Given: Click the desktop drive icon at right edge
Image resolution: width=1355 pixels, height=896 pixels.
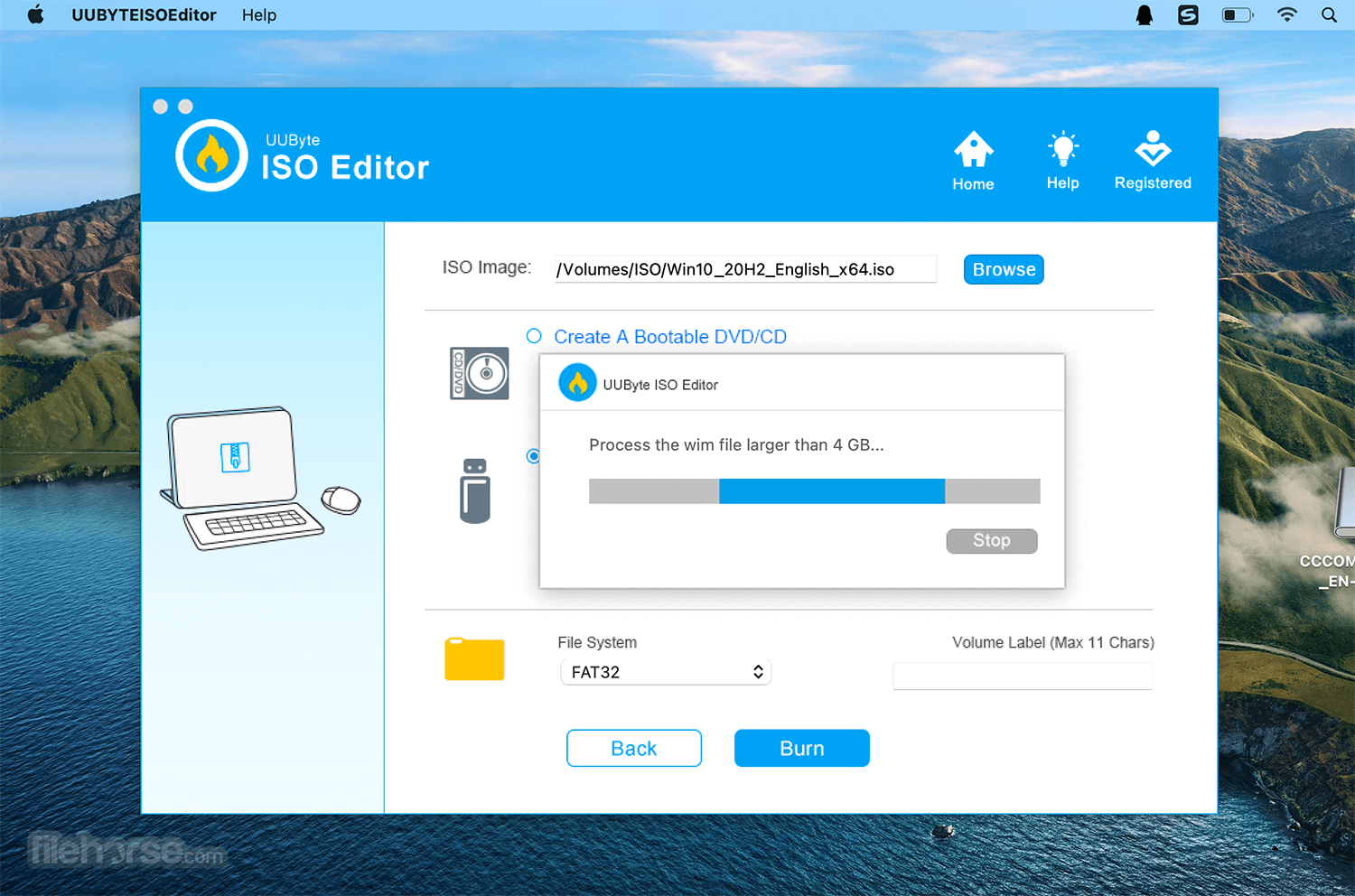Looking at the screenshot, I should (x=1345, y=503).
